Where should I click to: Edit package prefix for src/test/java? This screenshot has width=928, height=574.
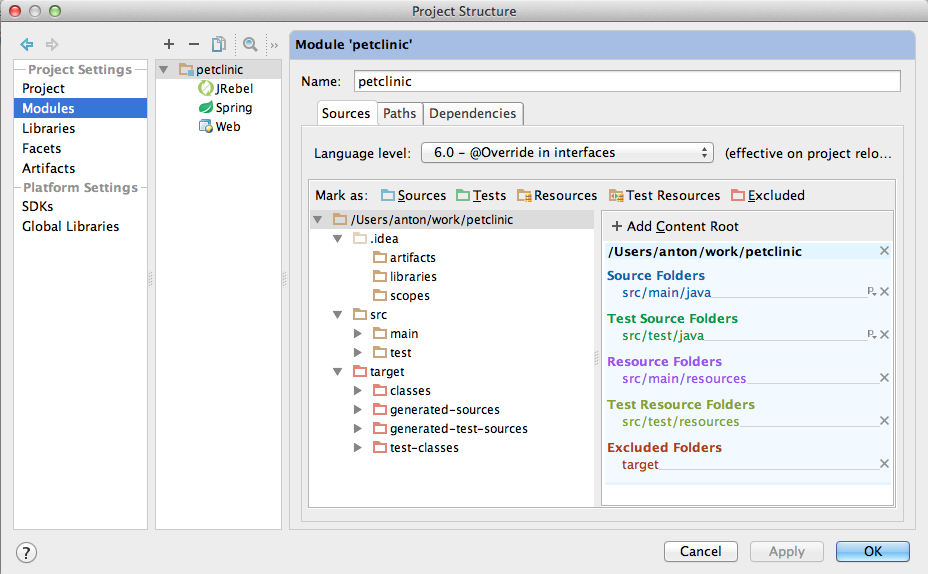(x=872, y=334)
